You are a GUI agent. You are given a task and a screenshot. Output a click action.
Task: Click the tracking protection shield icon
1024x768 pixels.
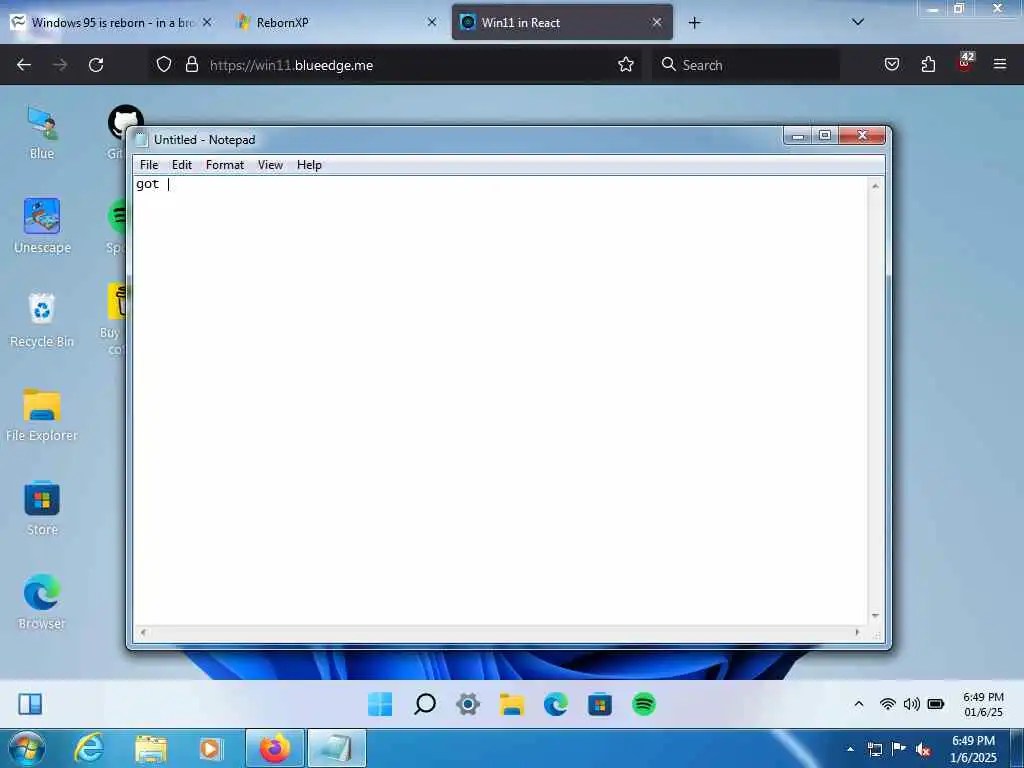[164, 65]
